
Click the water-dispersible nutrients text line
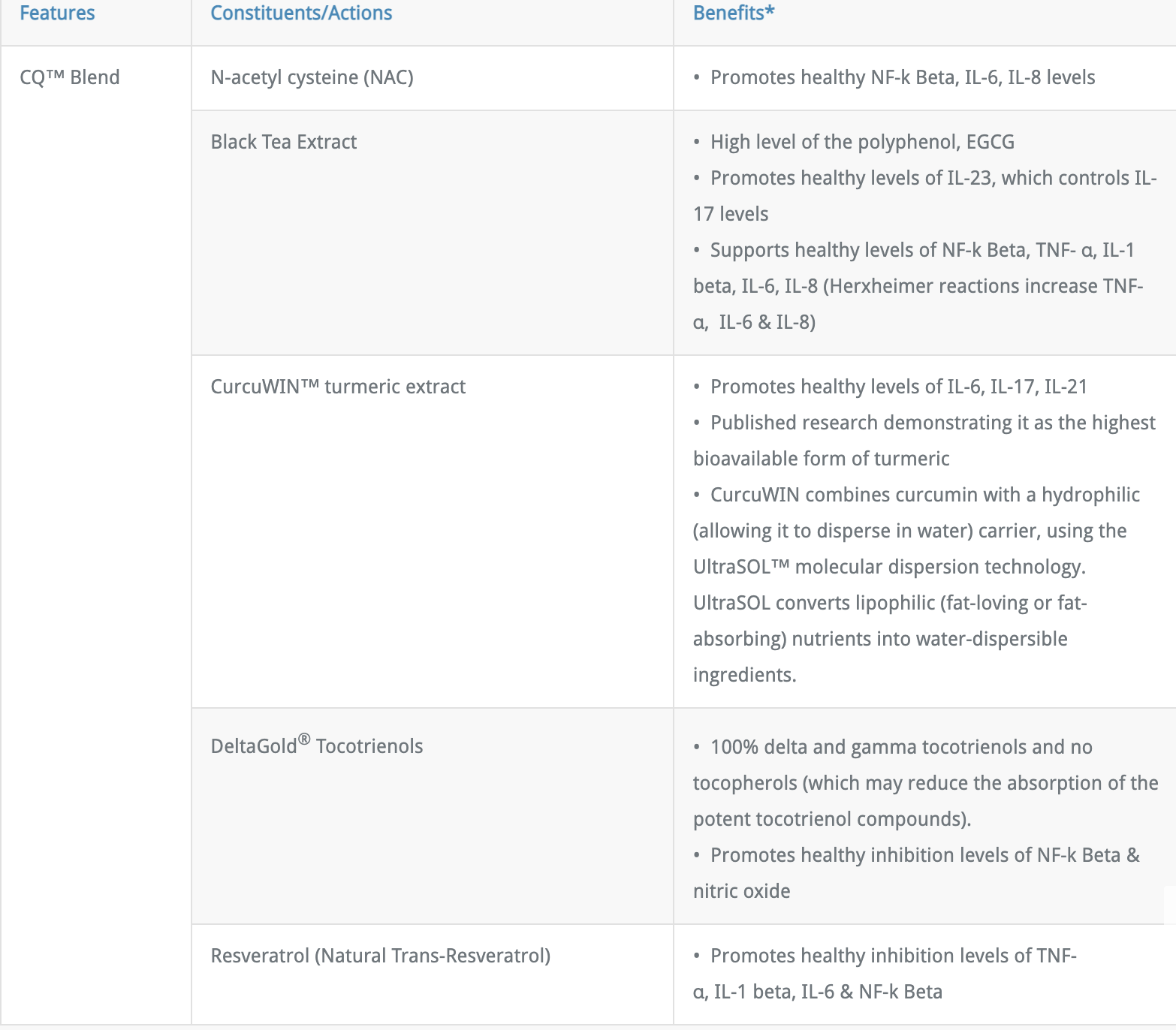coord(880,639)
